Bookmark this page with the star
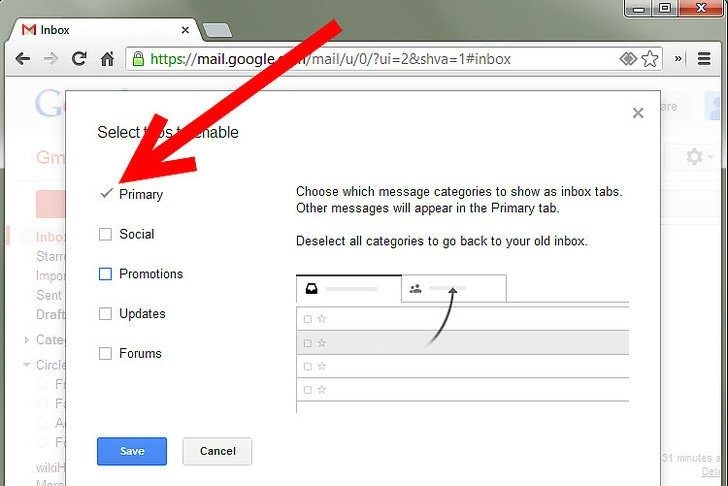Screen dimensions: 728x486 (650, 59)
